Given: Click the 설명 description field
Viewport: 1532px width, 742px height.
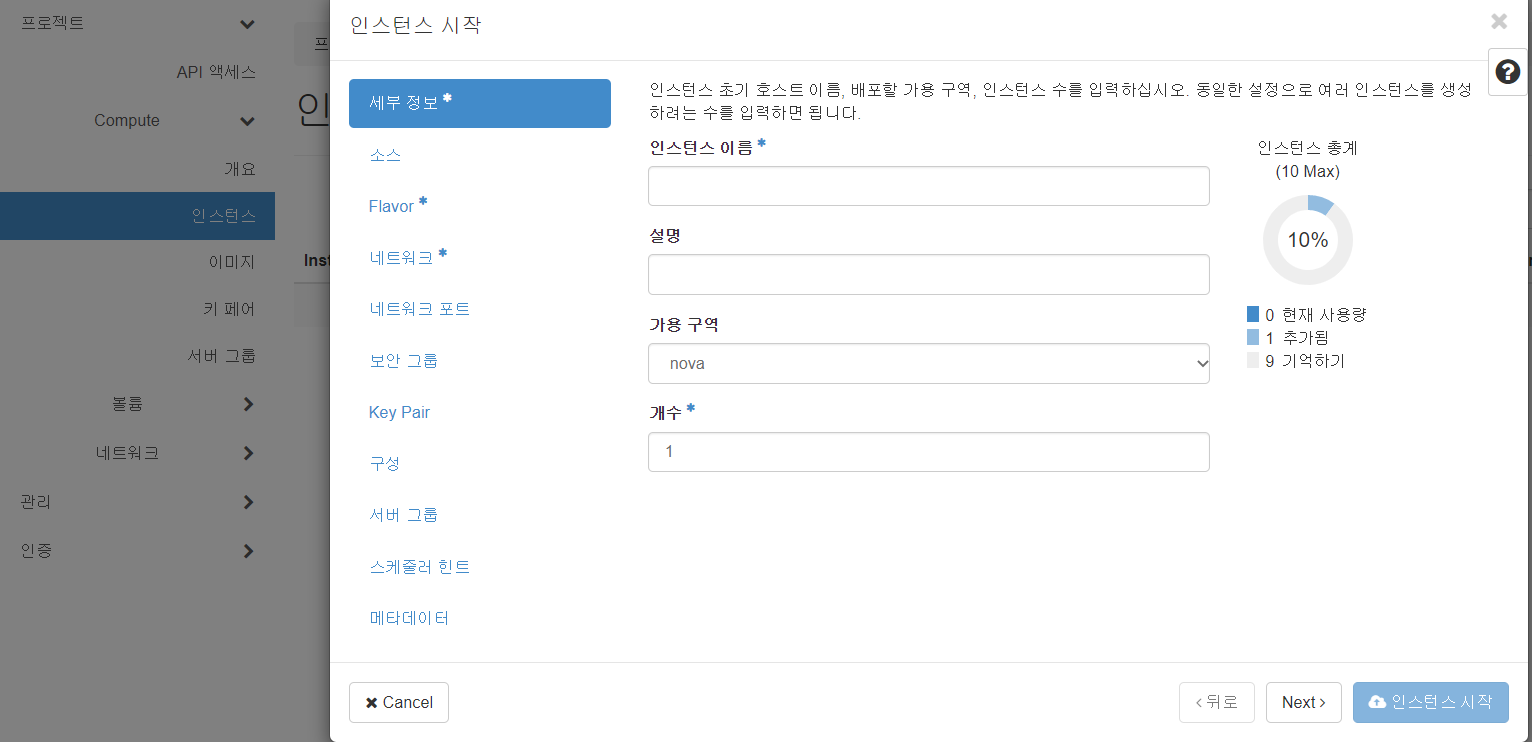Looking at the screenshot, I should pyautogui.click(x=929, y=274).
